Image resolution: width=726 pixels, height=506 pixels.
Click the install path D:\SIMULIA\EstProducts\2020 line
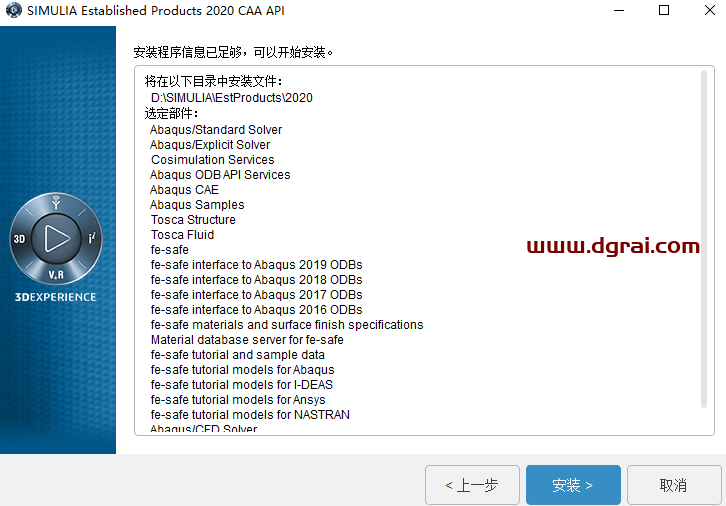[232, 98]
